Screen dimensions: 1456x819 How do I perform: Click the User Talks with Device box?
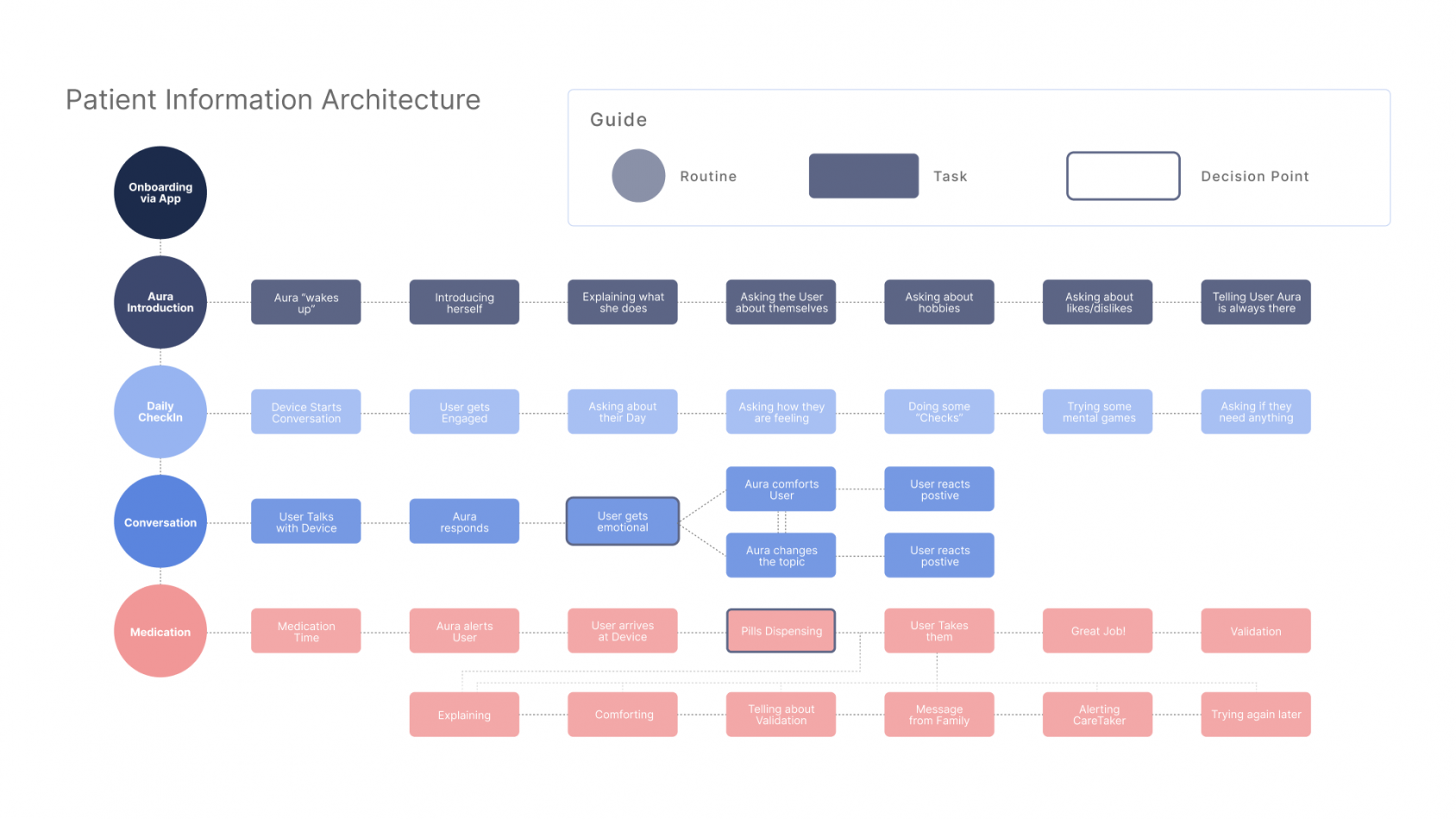click(306, 521)
